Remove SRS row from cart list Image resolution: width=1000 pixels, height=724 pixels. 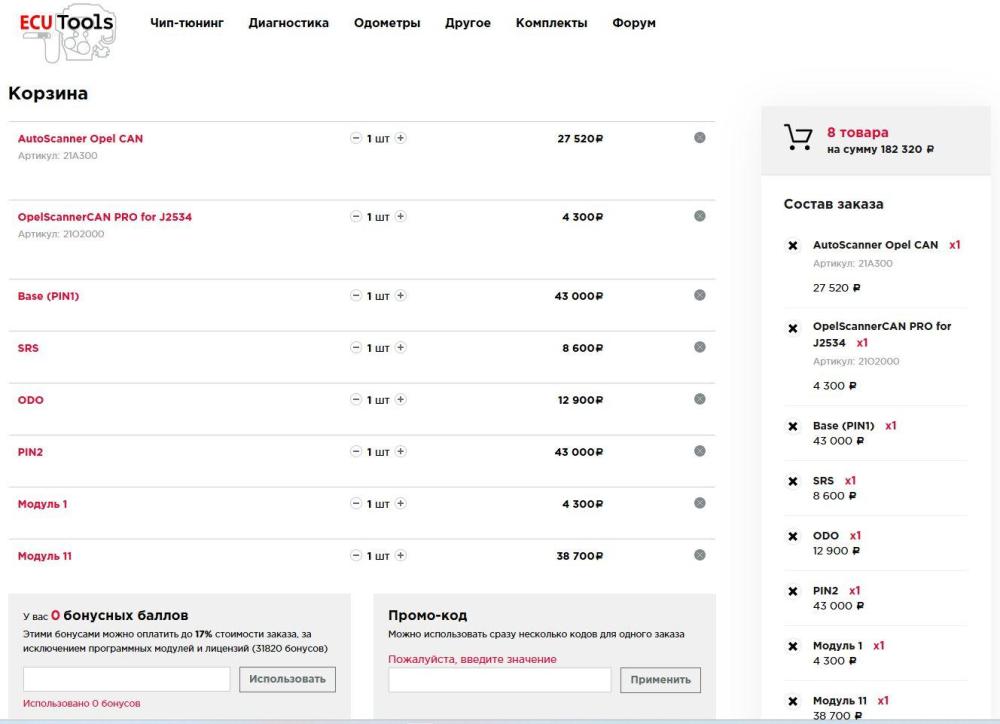[x=700, y=347]
